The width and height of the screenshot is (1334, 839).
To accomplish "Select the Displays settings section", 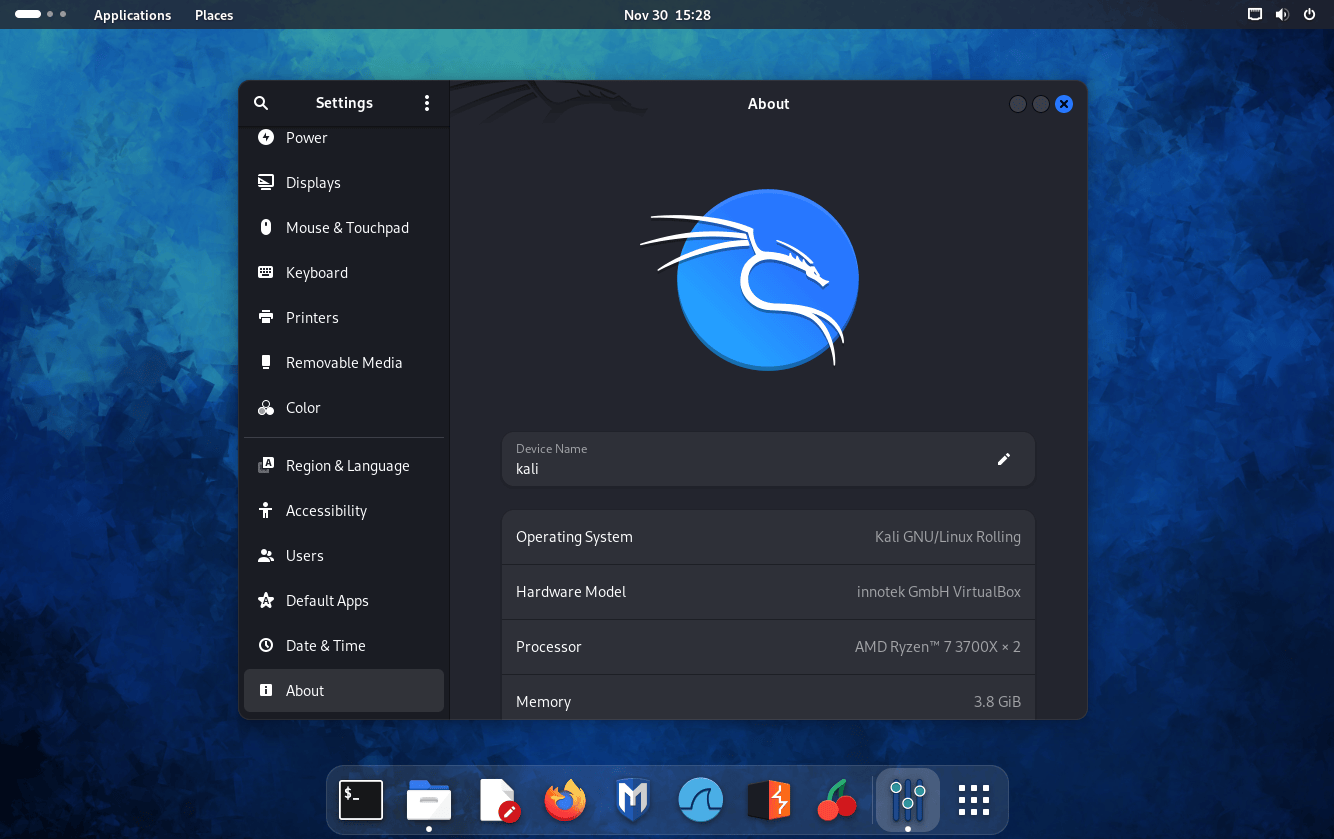I will [x=313, y=182].
